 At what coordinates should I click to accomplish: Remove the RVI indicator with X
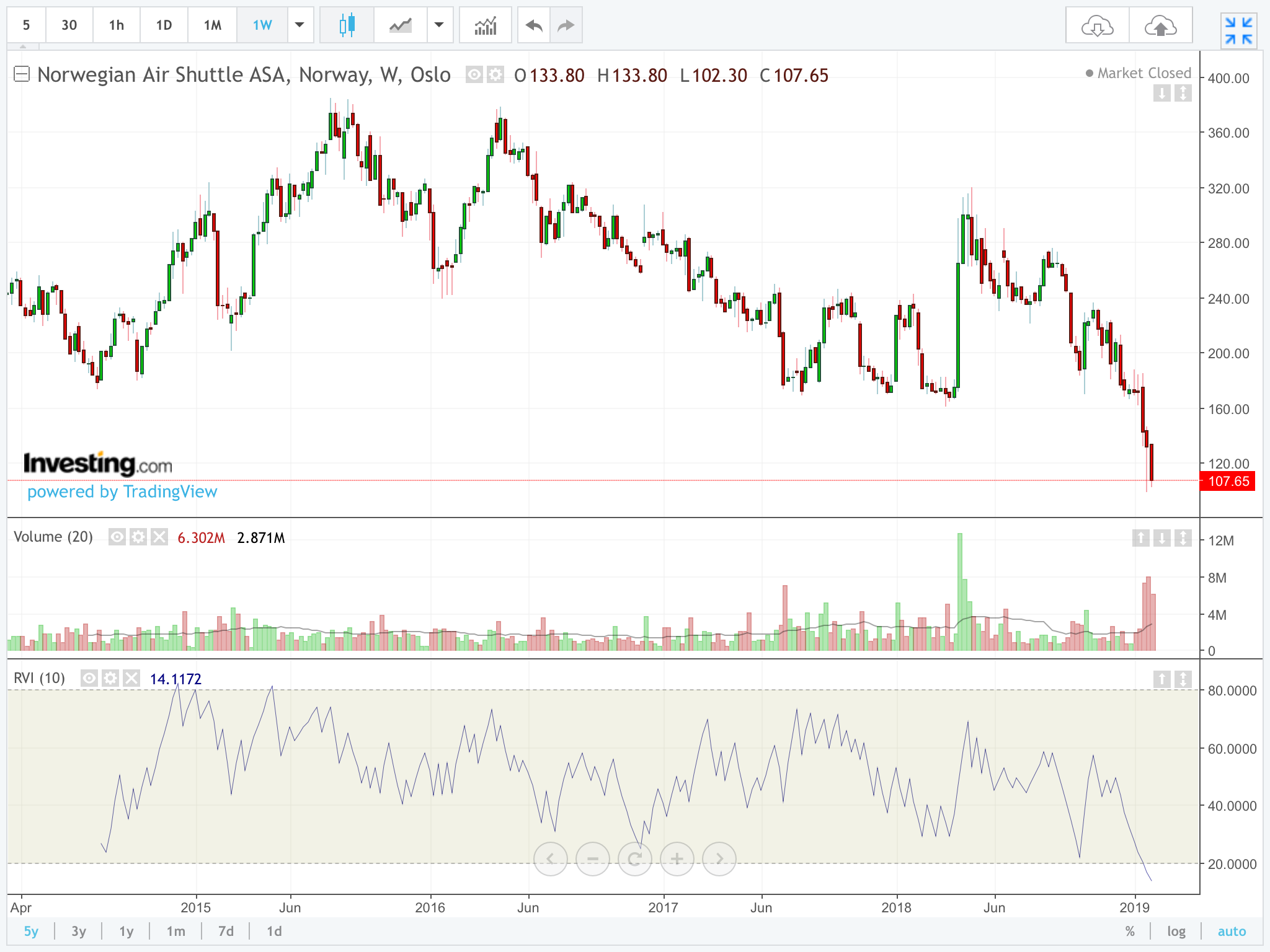coord(131,678)
